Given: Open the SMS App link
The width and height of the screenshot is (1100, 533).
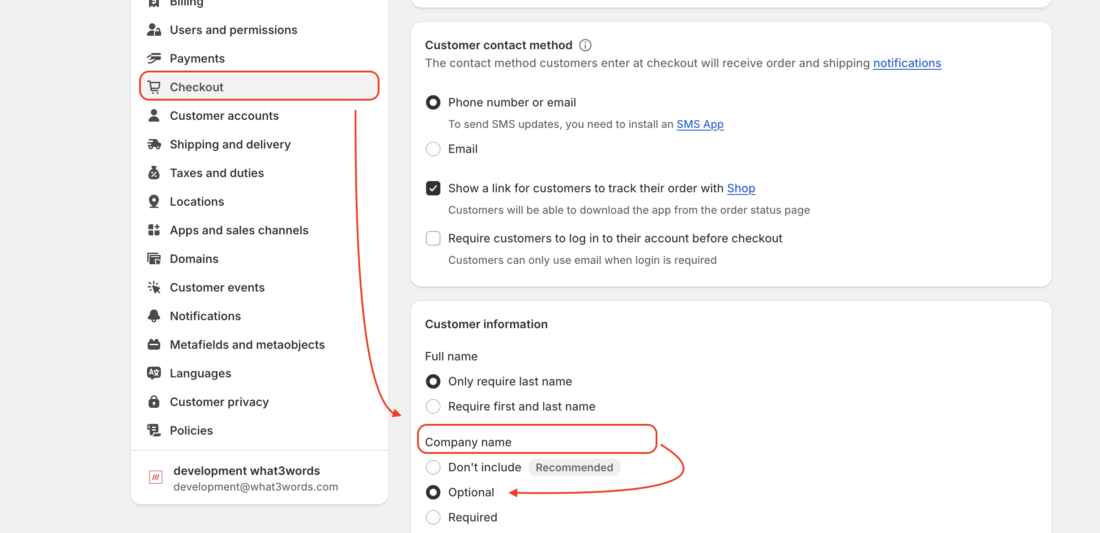Looking at the screenshot, I should click(x=700, y=124).
